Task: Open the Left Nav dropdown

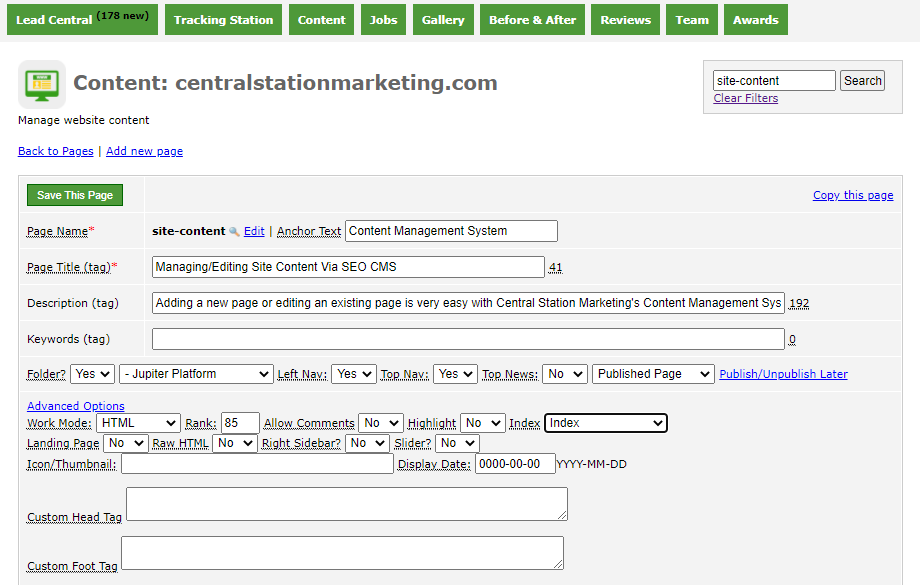Action: (x=354, y=374)
